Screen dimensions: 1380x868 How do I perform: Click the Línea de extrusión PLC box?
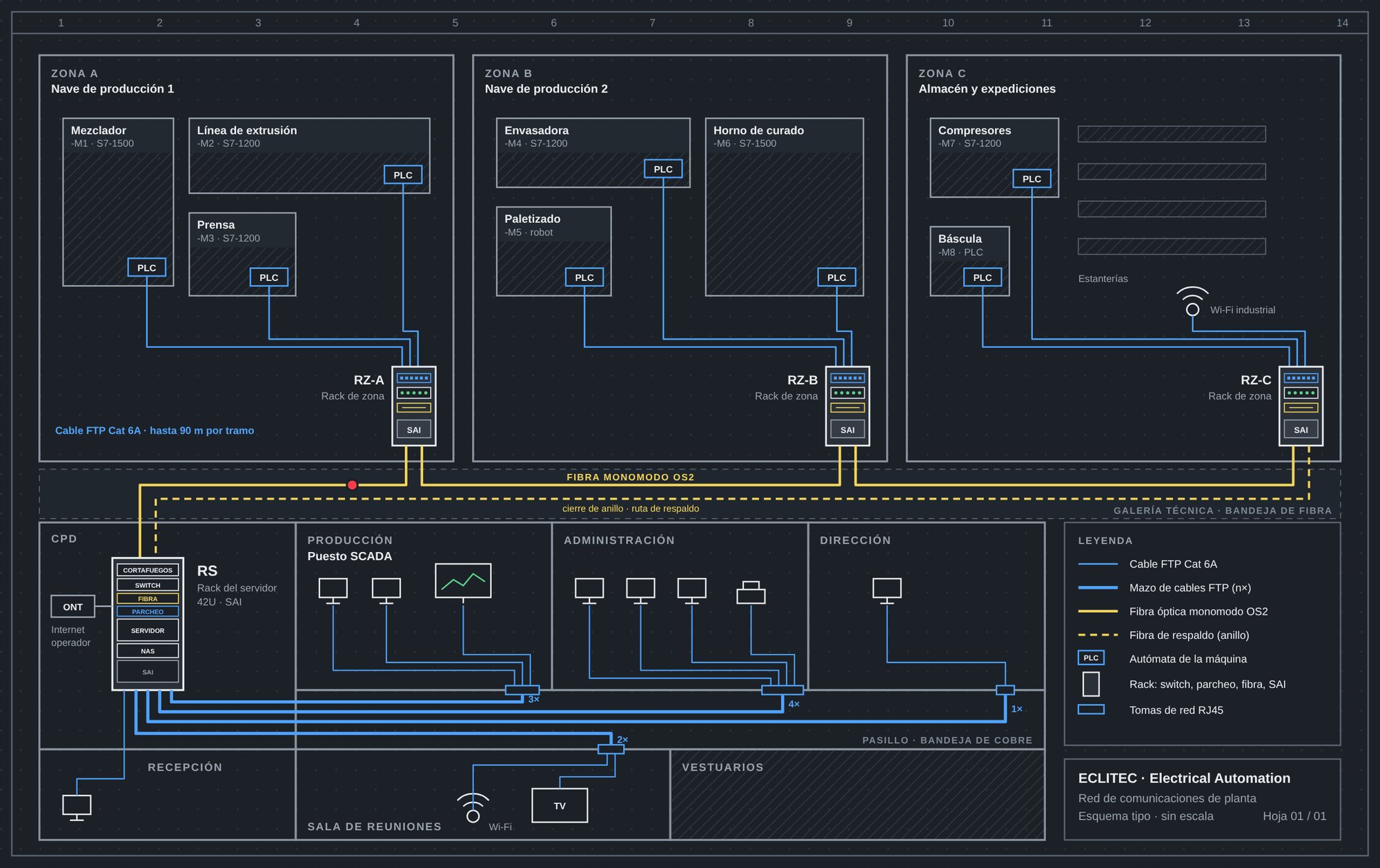(x=403, y=175)
